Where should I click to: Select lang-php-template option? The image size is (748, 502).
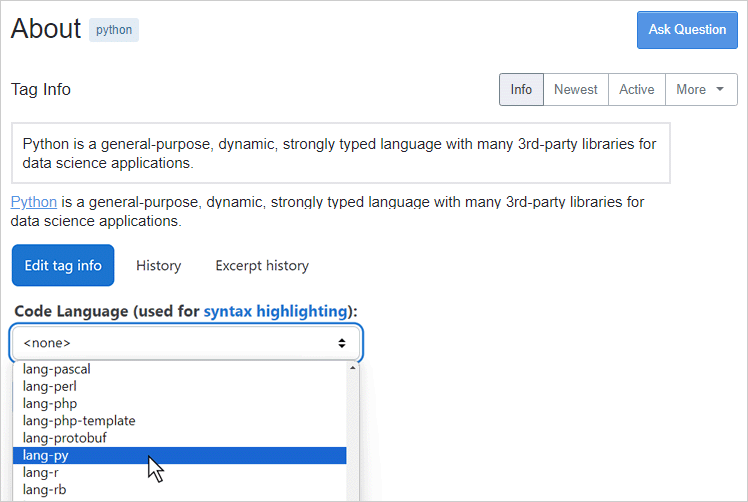pos(79,421)
